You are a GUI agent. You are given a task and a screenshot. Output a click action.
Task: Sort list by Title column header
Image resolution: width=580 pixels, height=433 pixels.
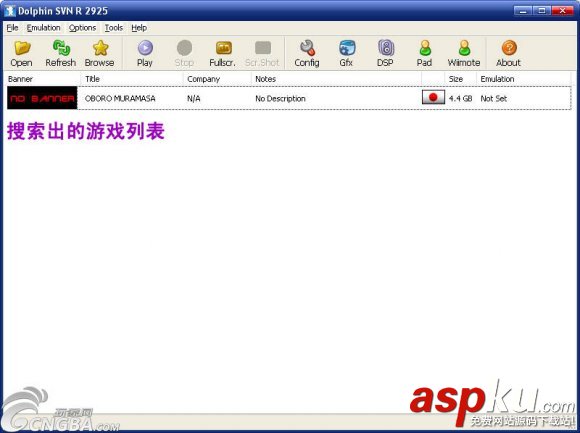click(132, 79)
